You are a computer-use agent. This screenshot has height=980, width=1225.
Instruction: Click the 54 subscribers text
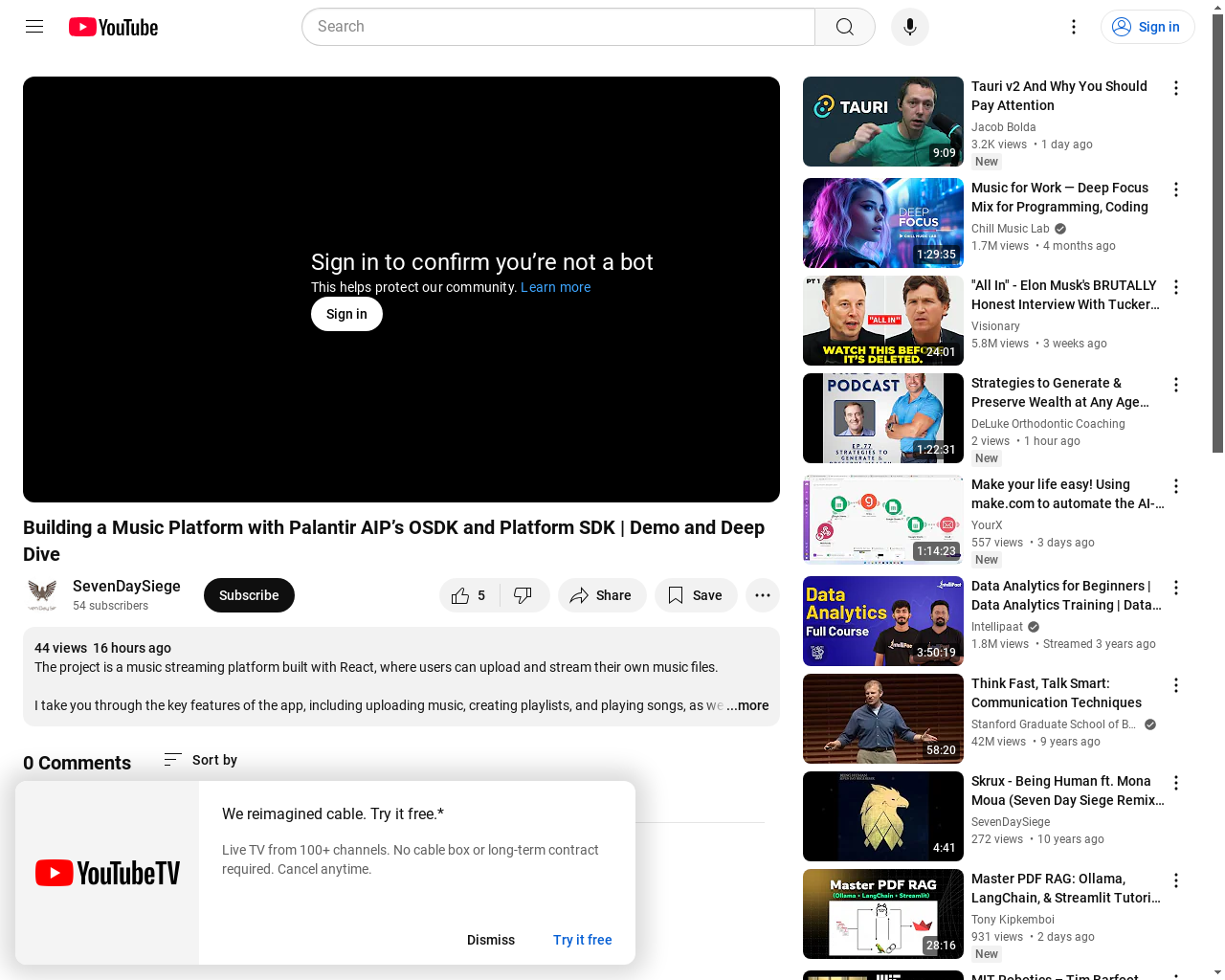[x=110, y=606]
